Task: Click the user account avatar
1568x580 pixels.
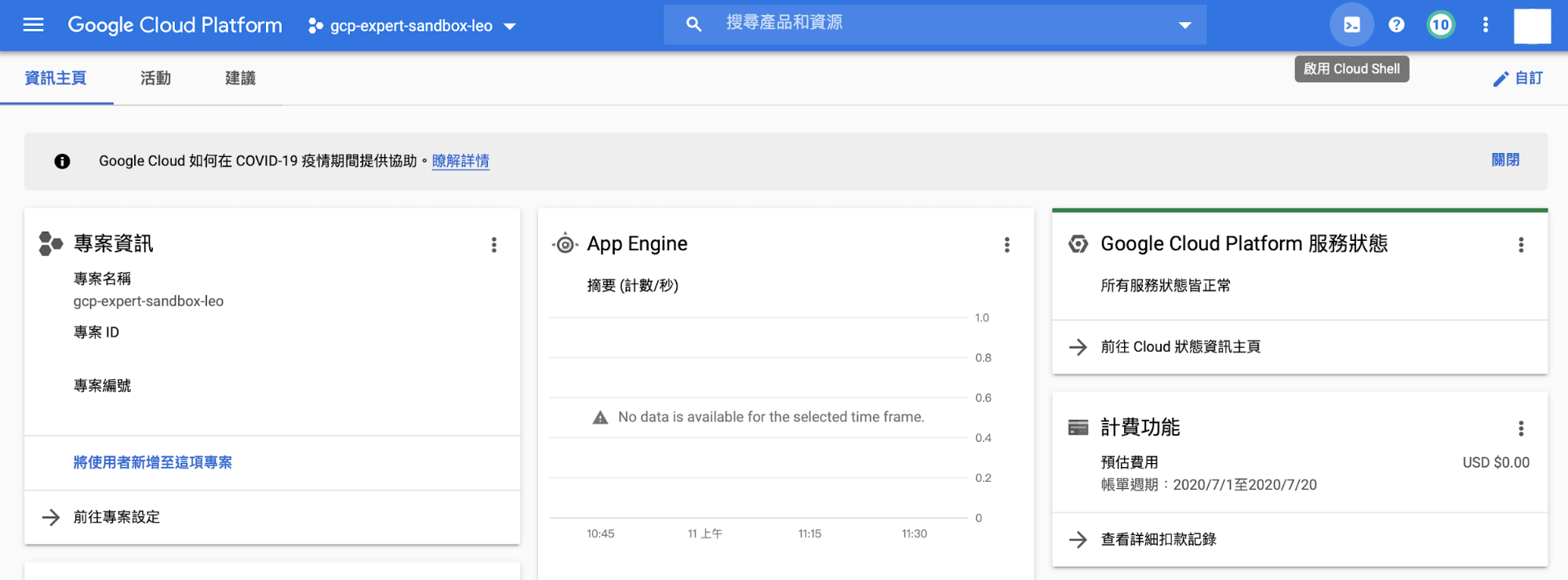Action: coord(1532,26)
